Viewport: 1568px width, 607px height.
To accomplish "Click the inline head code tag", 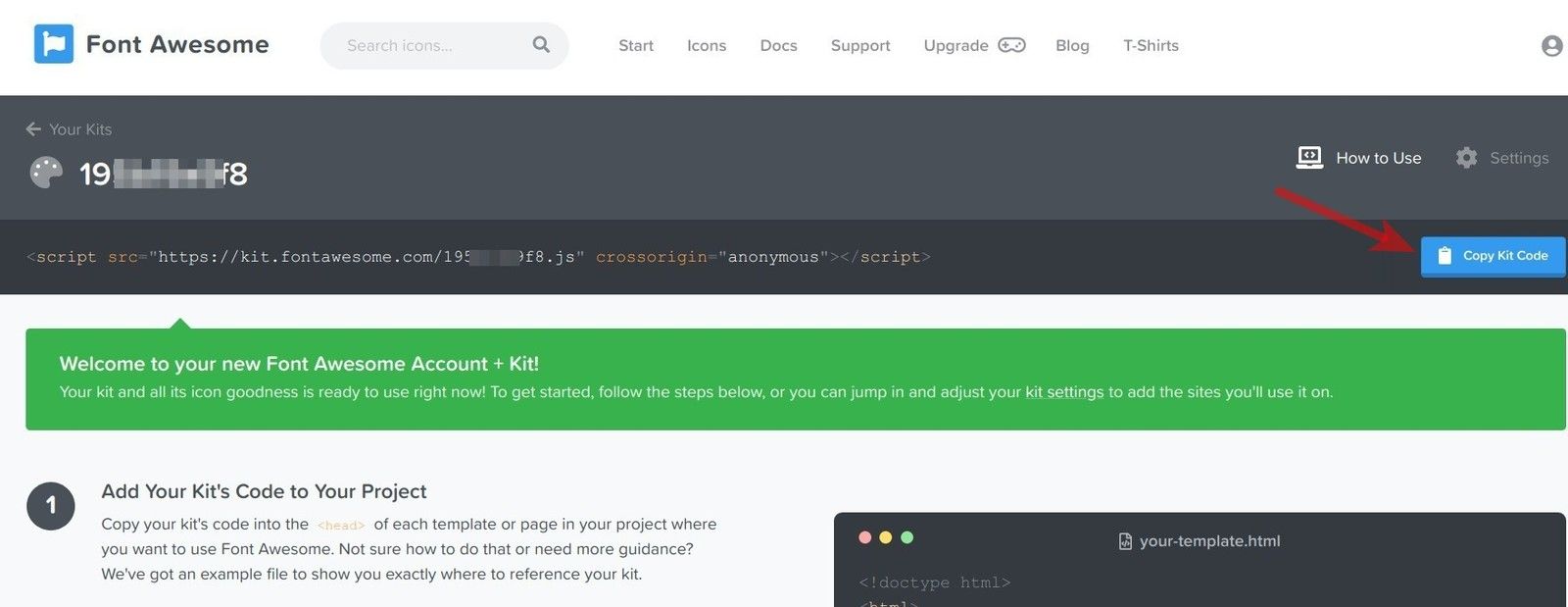I will point(341,526).
